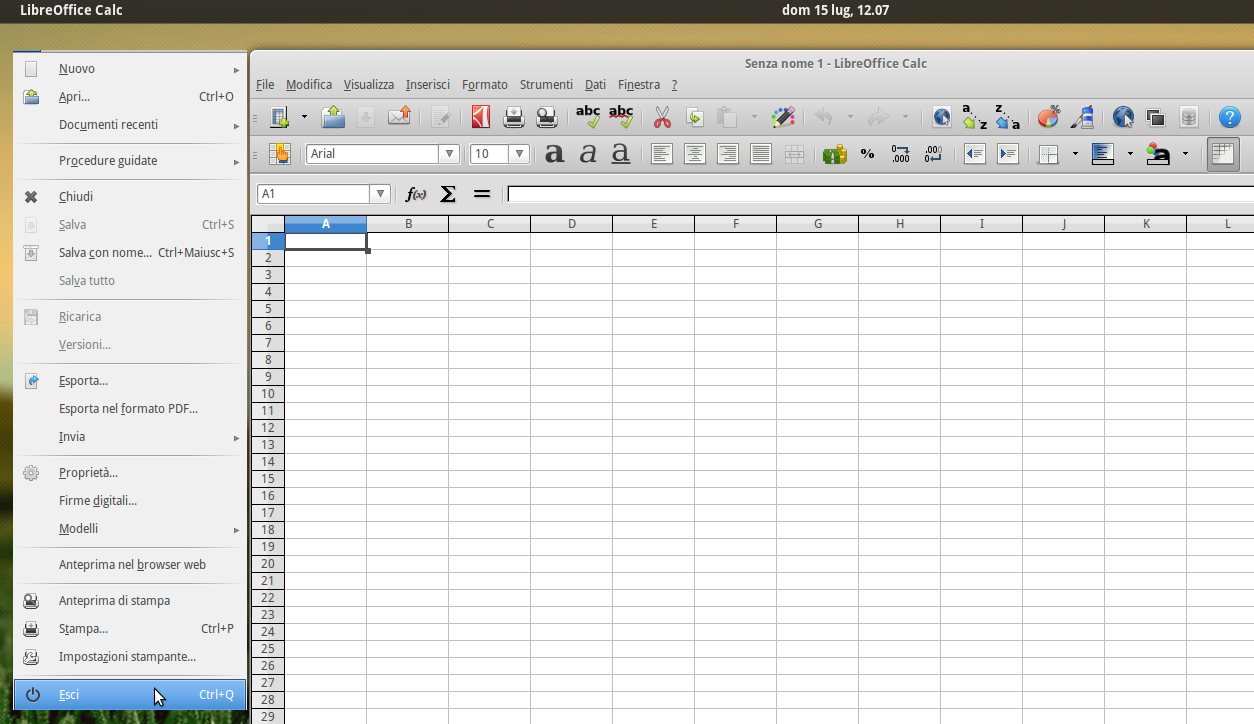This screenshot has width=1254, height=724.
Task: Click the currency number format icon
Action: (834, 154)
